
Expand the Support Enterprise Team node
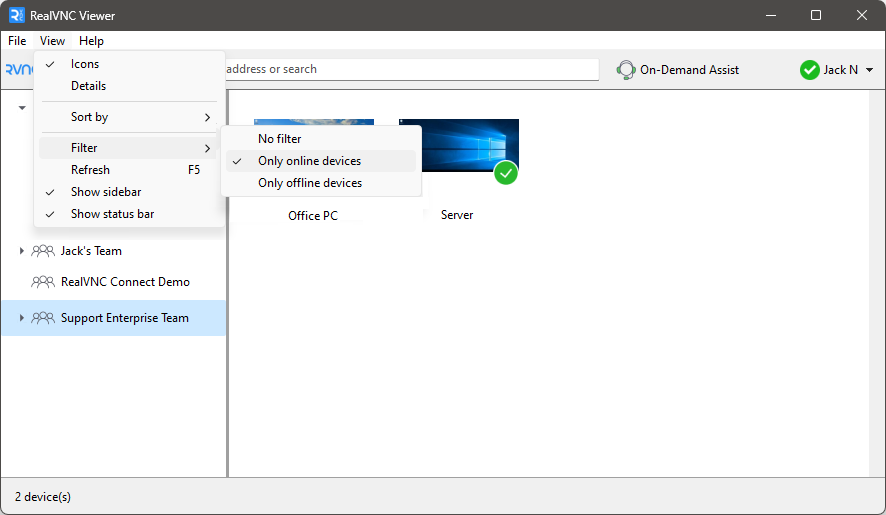click(x=21, y=318)
